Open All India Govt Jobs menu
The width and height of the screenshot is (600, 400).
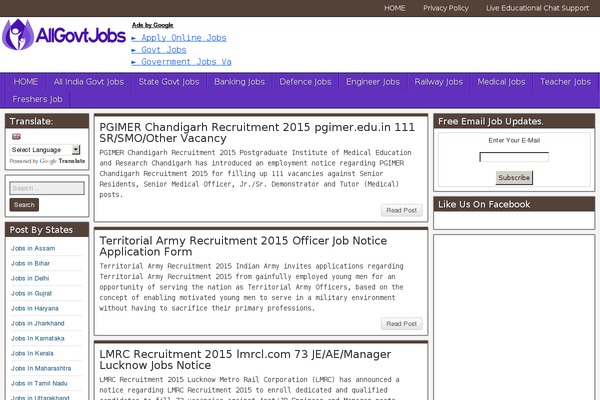(89, 82)
